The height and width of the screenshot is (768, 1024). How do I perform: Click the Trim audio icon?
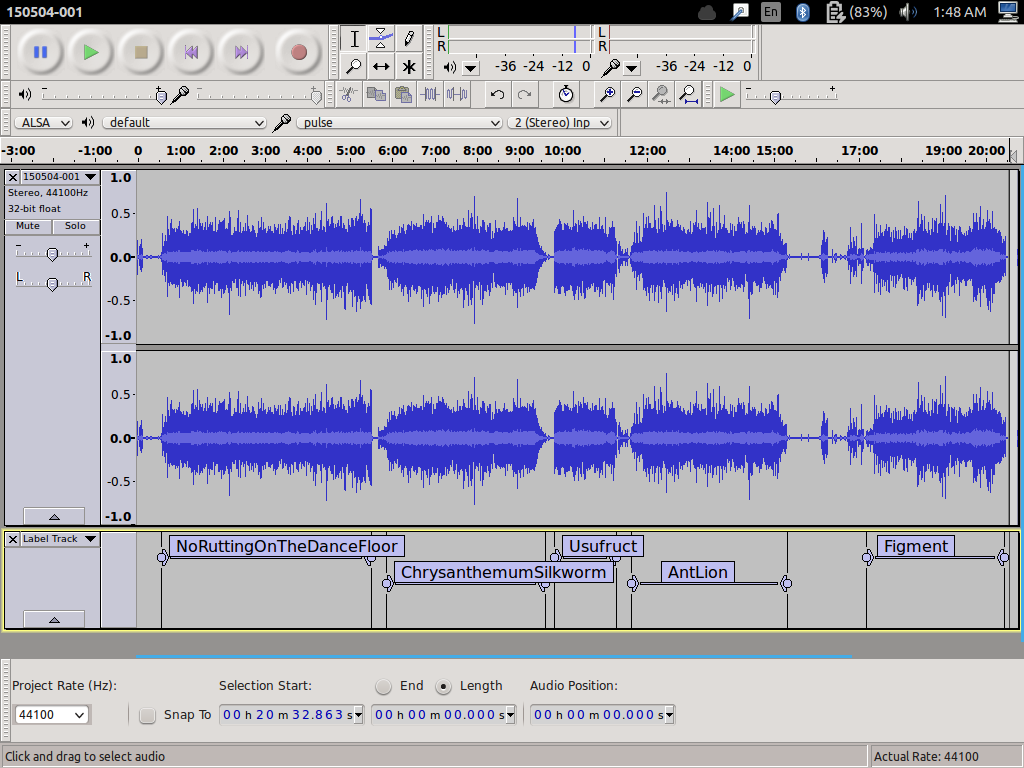[x=430, y=94]
